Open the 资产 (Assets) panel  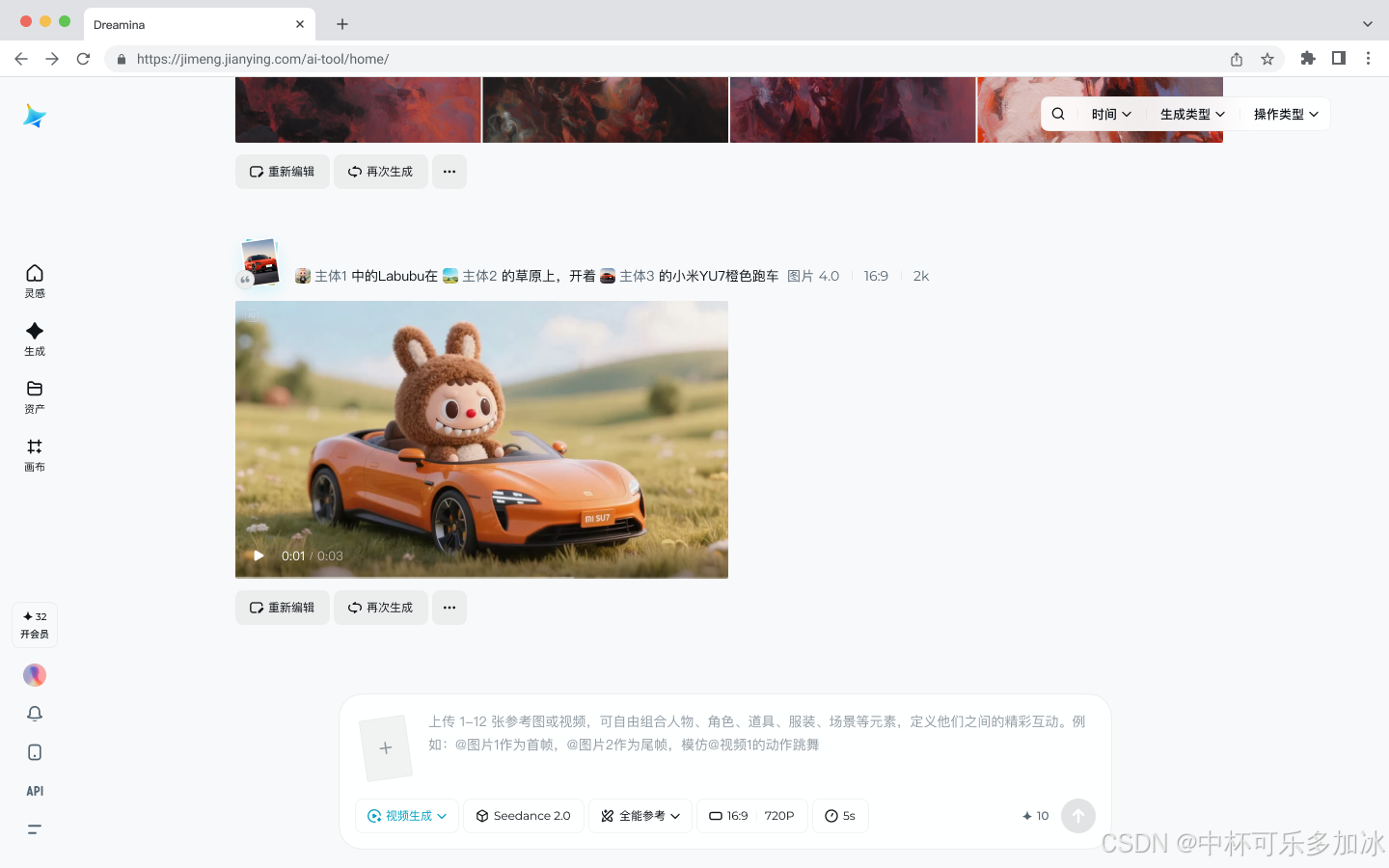[x=34, y=397]
